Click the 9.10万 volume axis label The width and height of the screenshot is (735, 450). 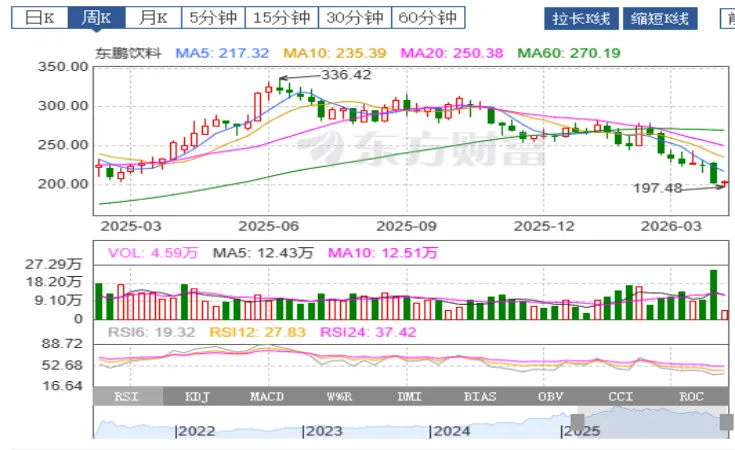[58, 300]
